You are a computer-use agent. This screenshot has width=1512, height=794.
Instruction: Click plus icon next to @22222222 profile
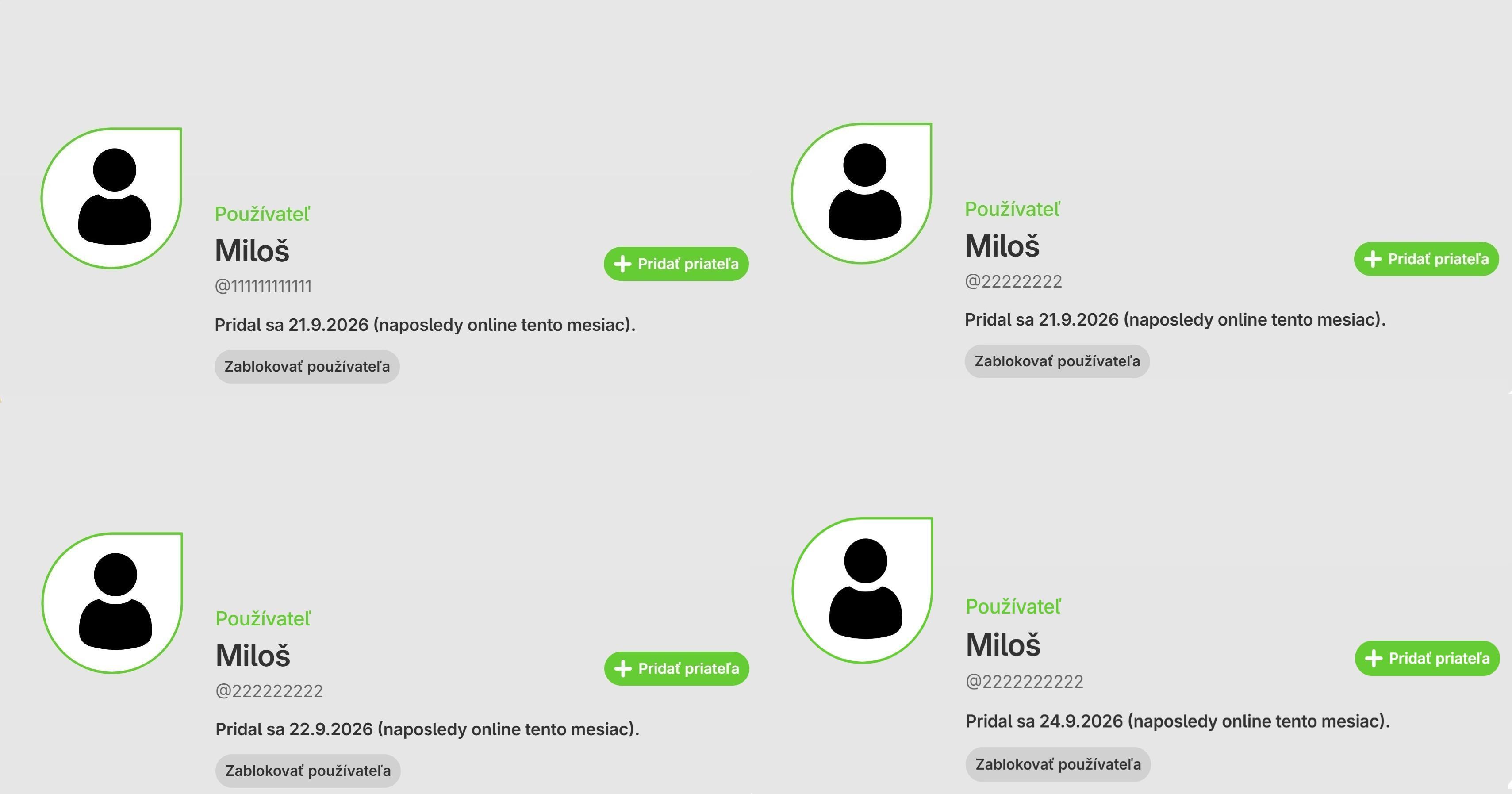(1372, 259)
